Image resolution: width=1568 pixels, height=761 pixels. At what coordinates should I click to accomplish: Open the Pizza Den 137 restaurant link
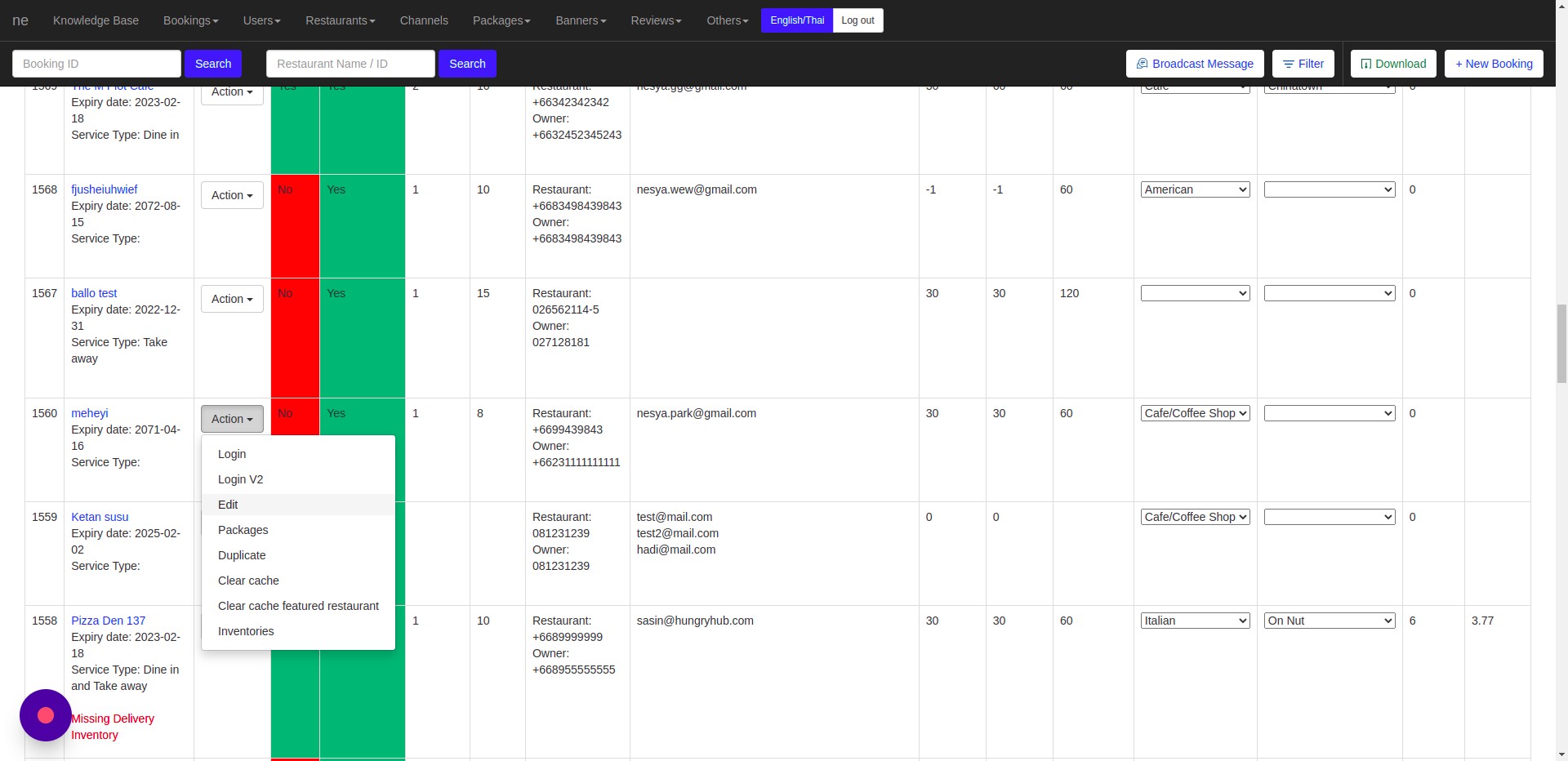[x=108, y=621]
